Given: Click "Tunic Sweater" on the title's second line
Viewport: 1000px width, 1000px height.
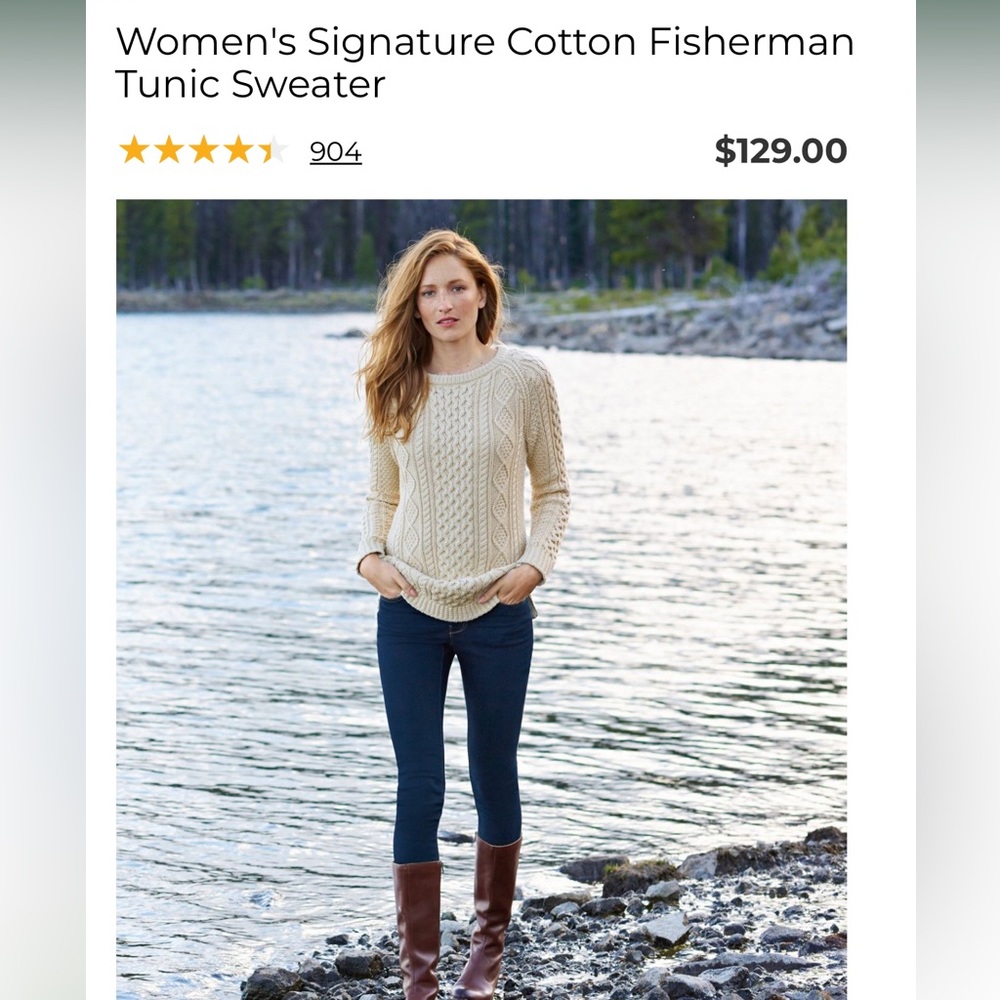Looking at the screenshot, I should [x=250, y=84].
